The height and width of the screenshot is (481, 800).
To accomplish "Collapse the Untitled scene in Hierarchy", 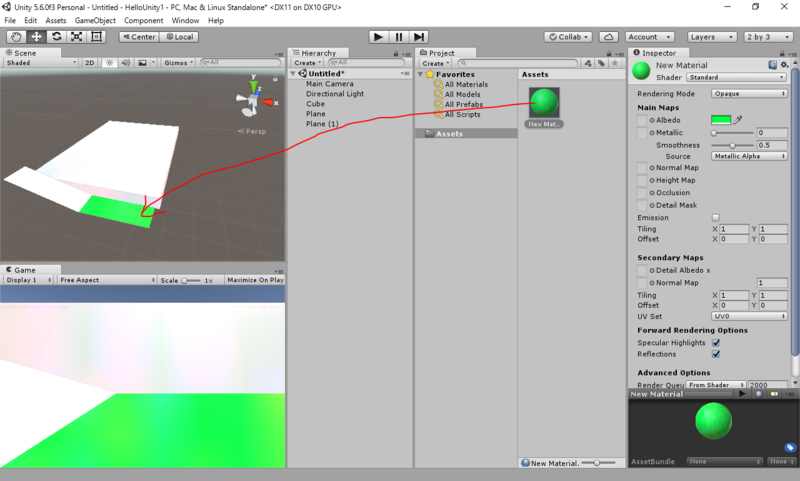I will point(293,74).
